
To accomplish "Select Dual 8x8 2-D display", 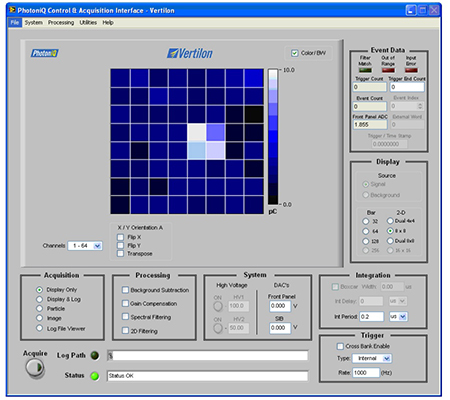I will pyautogui.click(x=390, y=241).
